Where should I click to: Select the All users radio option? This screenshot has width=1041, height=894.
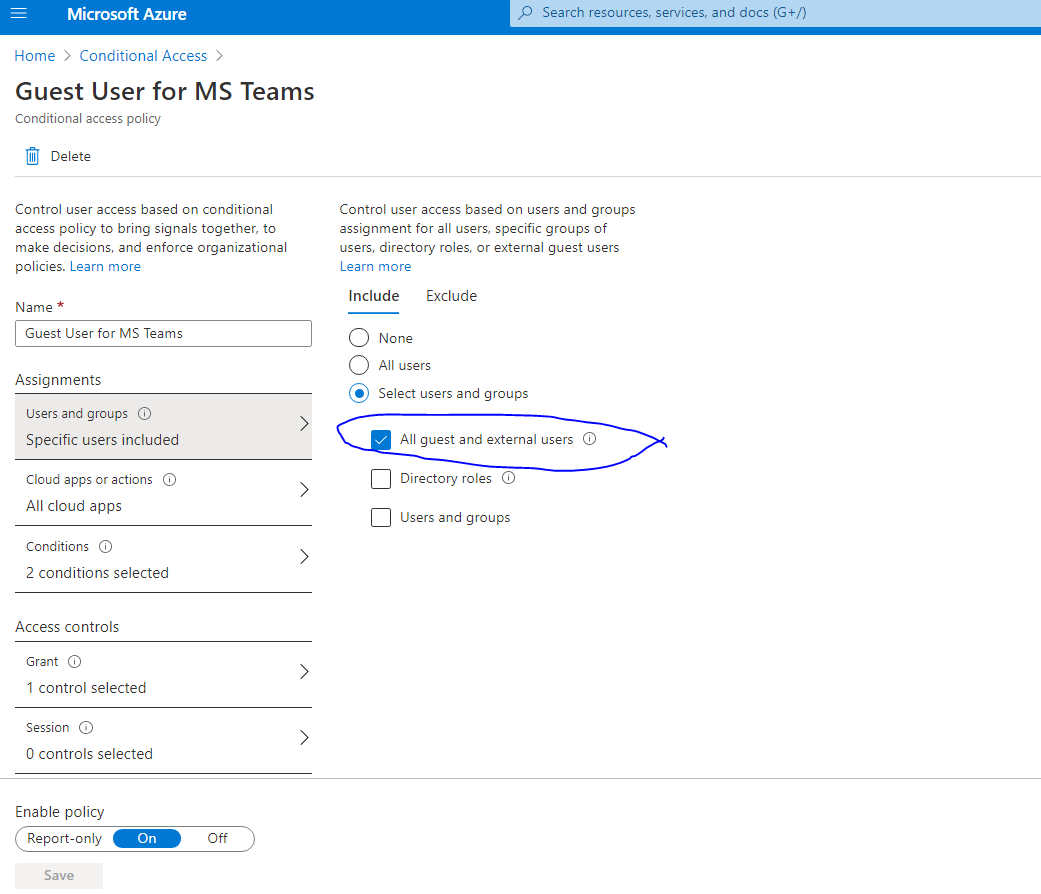coord(359,365)
